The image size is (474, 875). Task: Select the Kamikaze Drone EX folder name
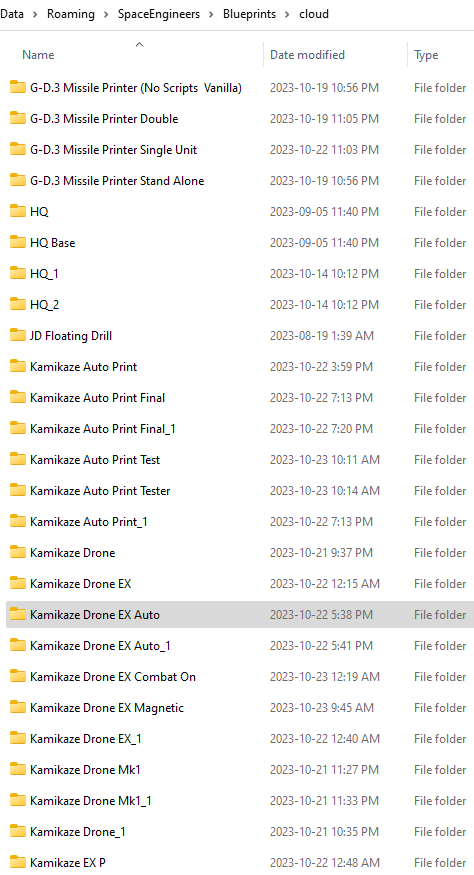pyautogui.click(x=80, y=584)
